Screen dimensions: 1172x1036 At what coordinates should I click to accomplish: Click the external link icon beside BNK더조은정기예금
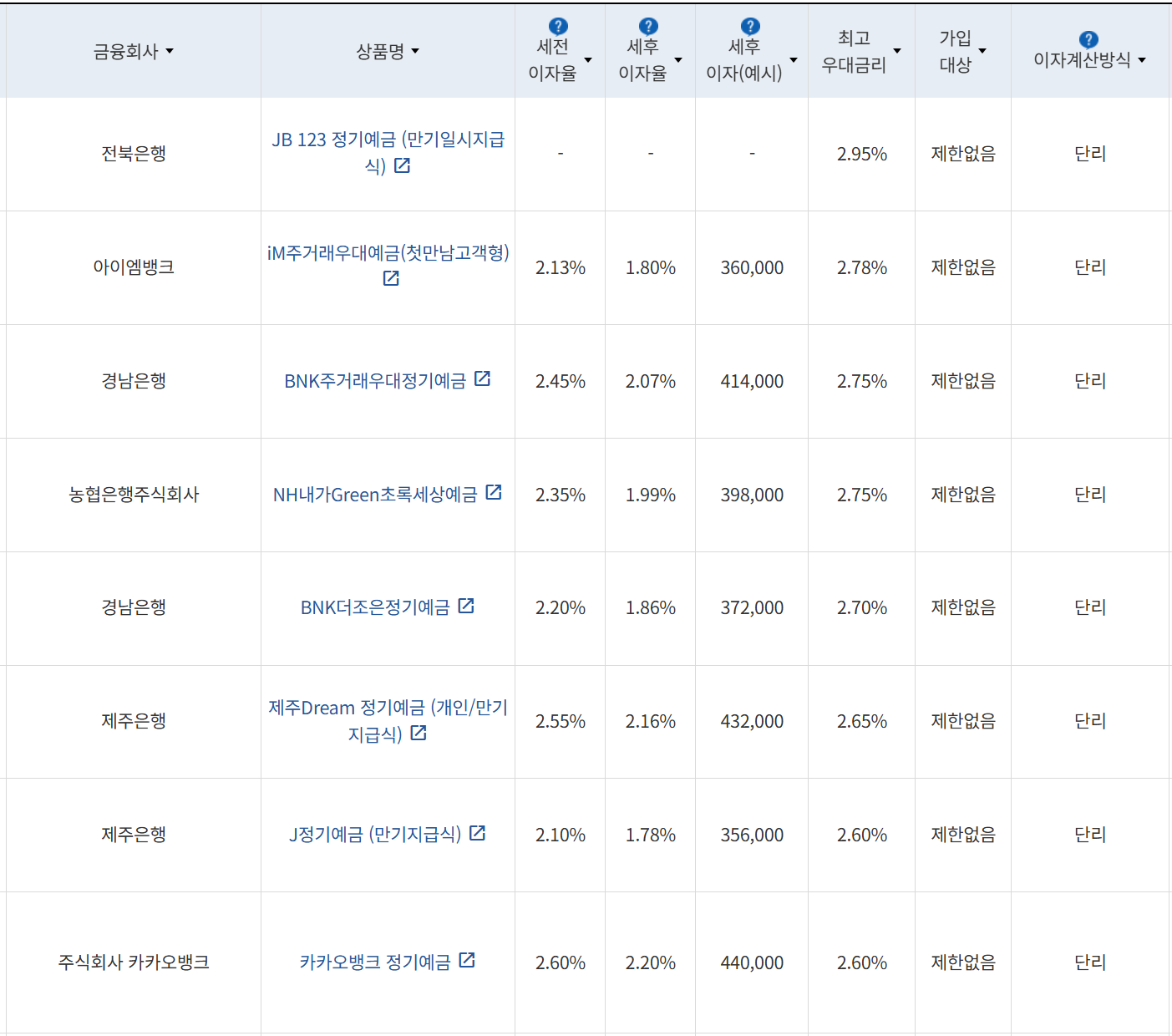[469, 606]
